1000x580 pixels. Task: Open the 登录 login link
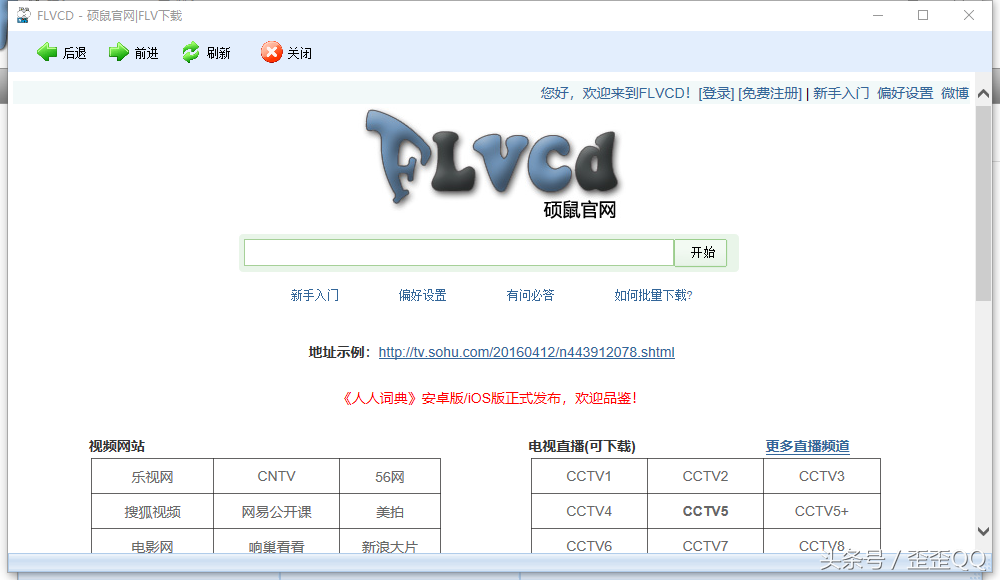(x=716, y=93)
